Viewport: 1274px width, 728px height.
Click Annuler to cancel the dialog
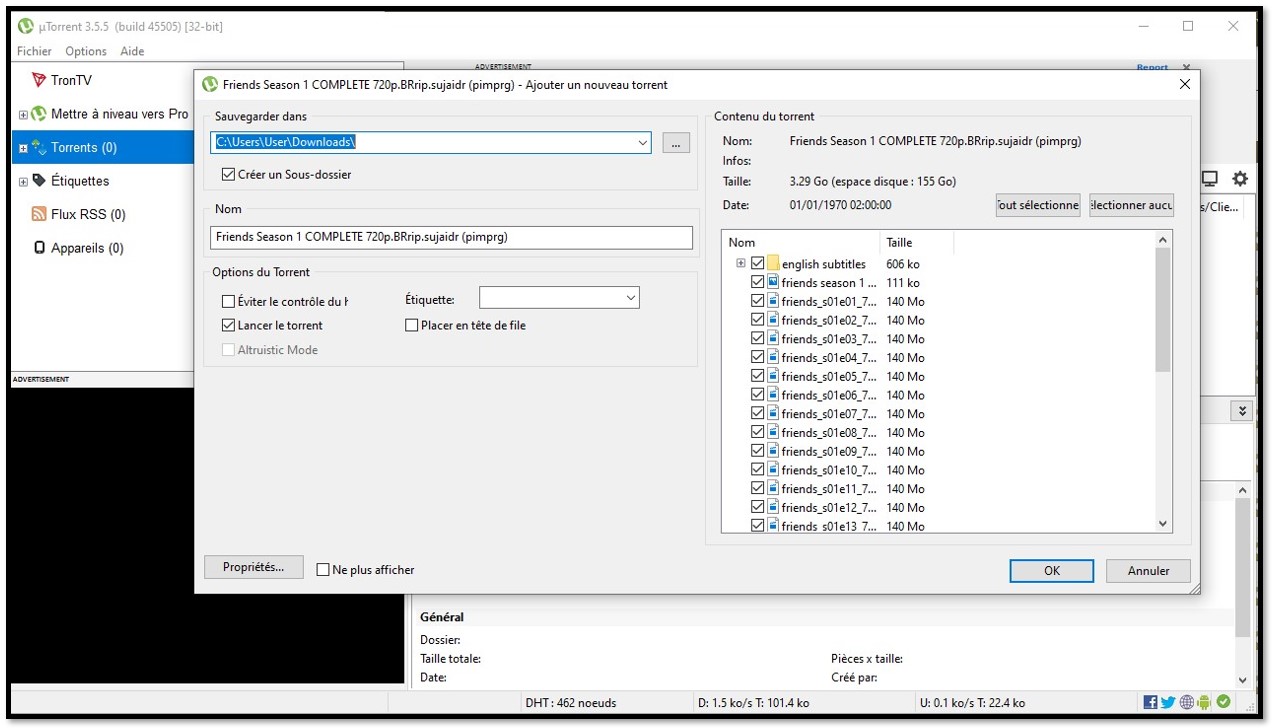click(1148, 570)
